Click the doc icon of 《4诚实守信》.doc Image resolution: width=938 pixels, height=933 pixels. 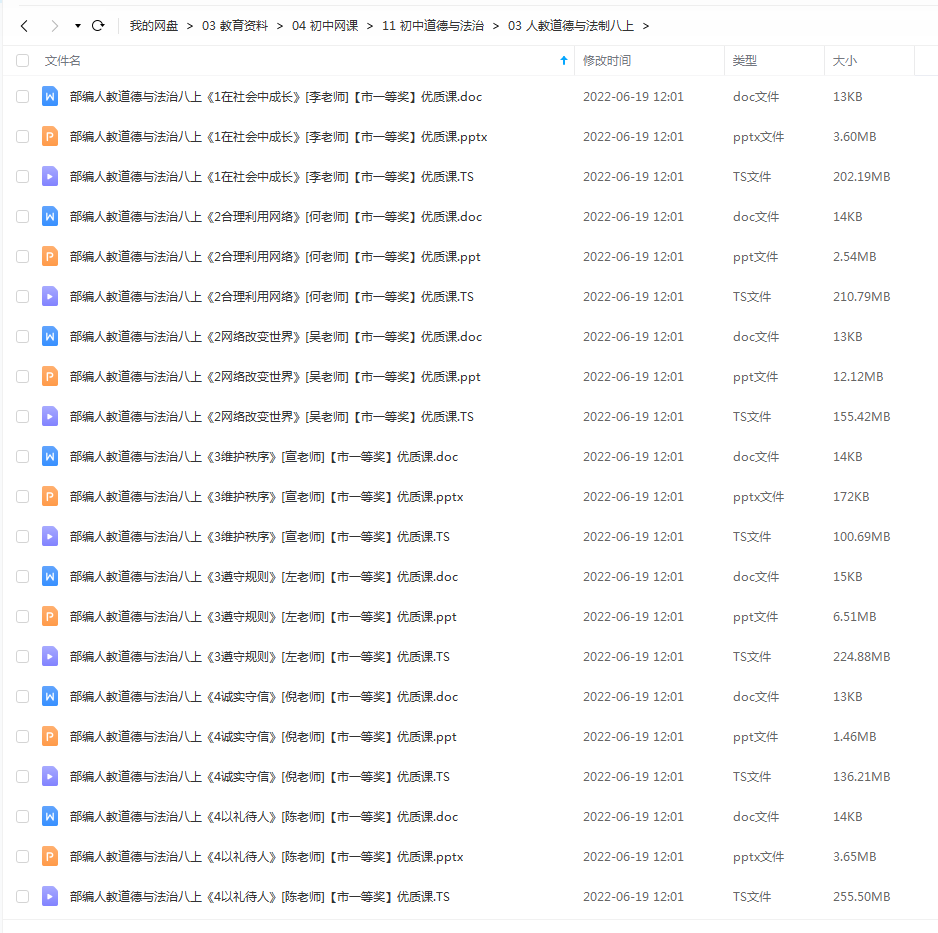coord(49,696)
